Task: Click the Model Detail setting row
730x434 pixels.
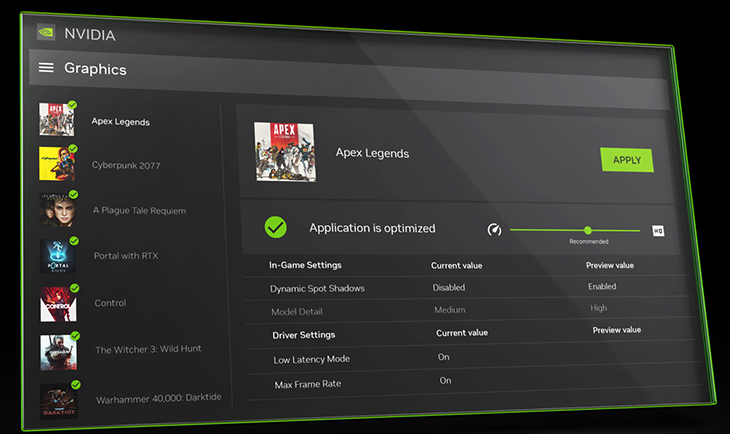Action: 469,310
